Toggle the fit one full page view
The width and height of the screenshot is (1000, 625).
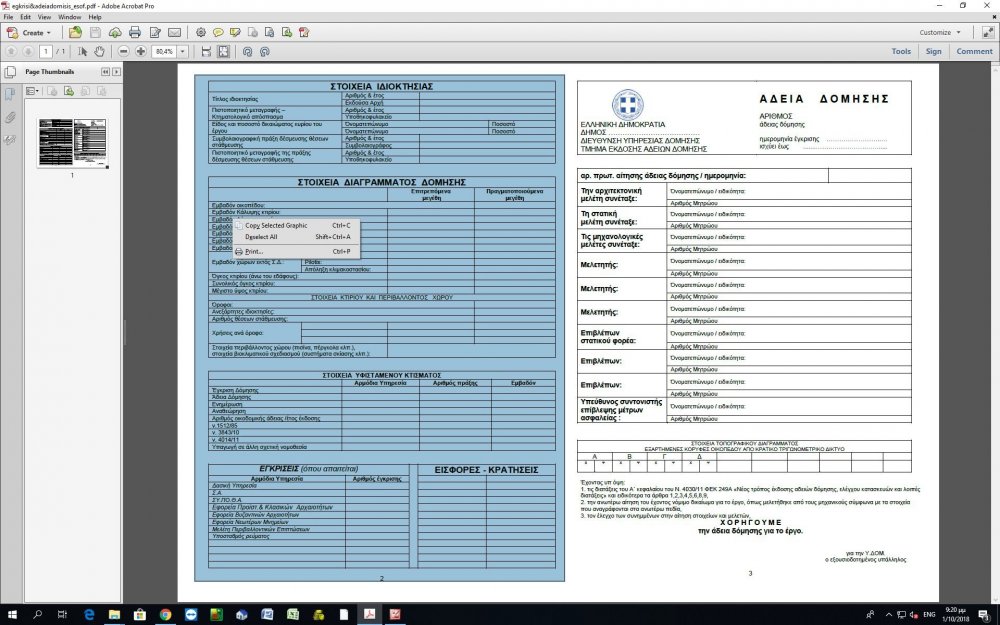point(223,51)
